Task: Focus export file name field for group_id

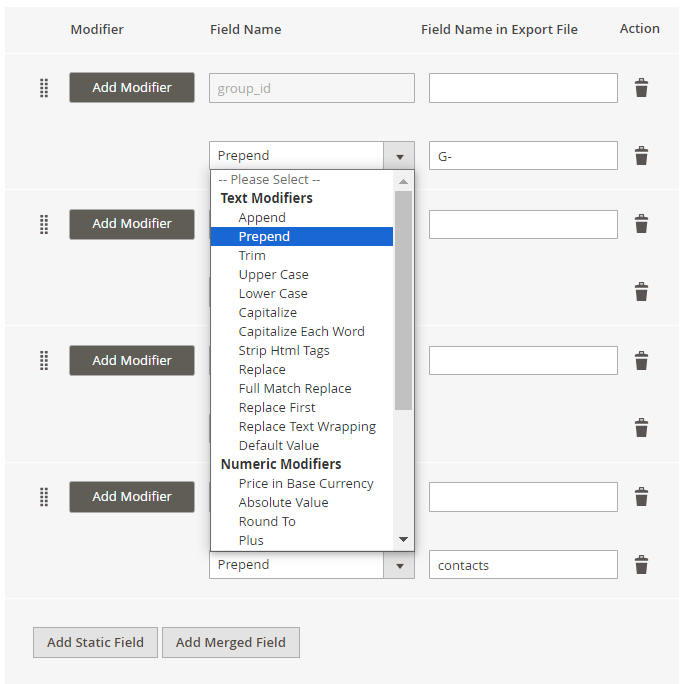Action: click(x=523, y=88)
